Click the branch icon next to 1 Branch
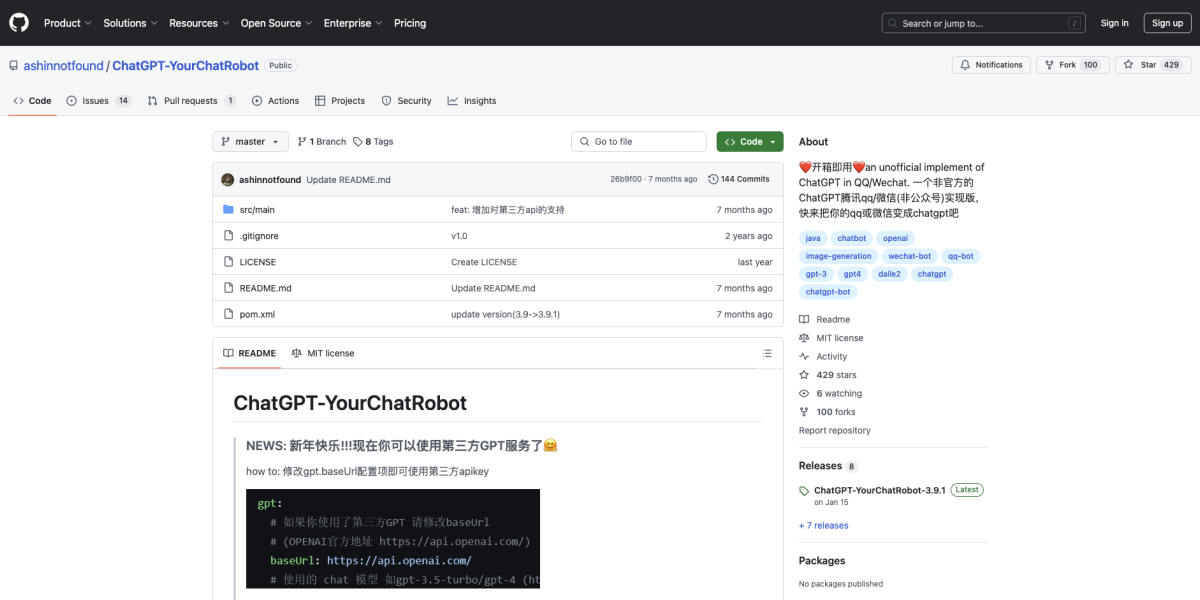Viewport: 1200px width, 600px height. [x=300, y=141]
